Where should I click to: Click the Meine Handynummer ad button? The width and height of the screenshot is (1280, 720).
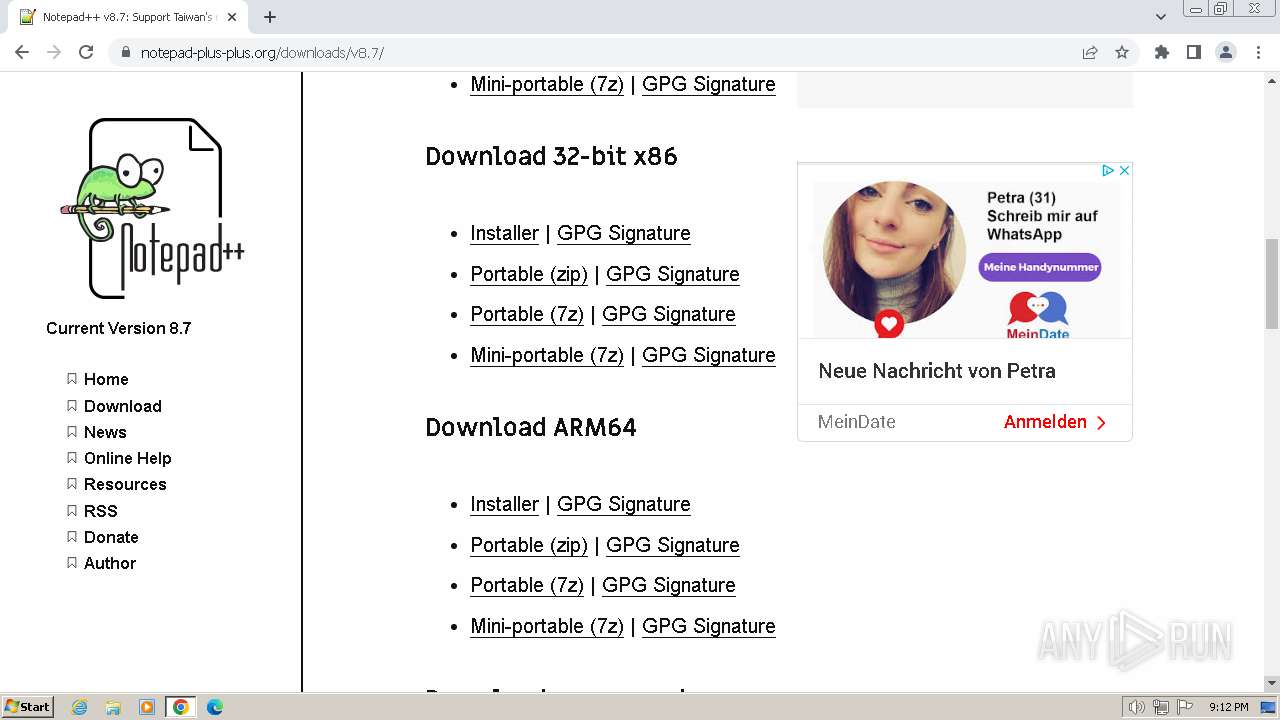(x=1040, y=267)
